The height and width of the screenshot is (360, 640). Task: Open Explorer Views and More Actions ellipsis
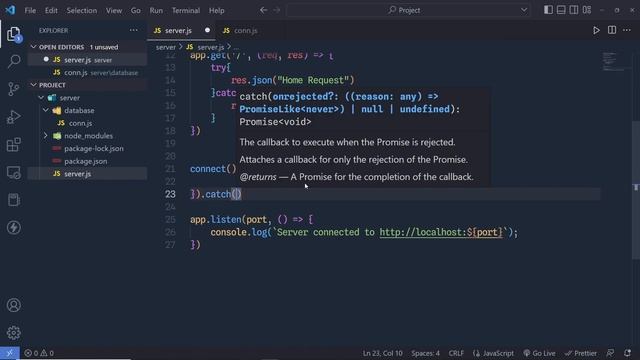133,30
